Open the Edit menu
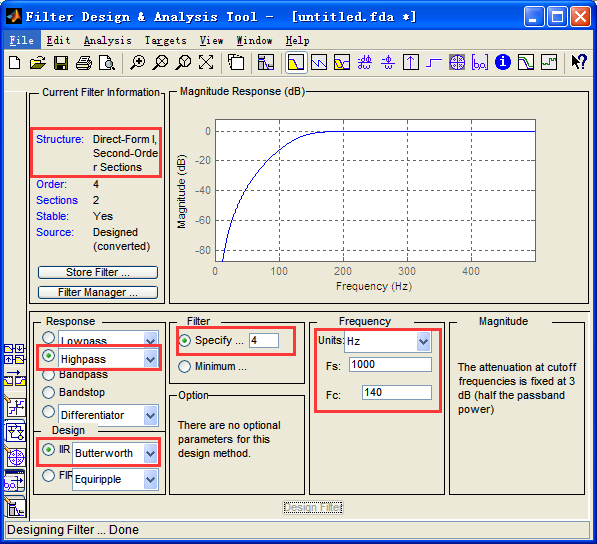Screen dimensions: 597x544 click(x=58, y=40)
